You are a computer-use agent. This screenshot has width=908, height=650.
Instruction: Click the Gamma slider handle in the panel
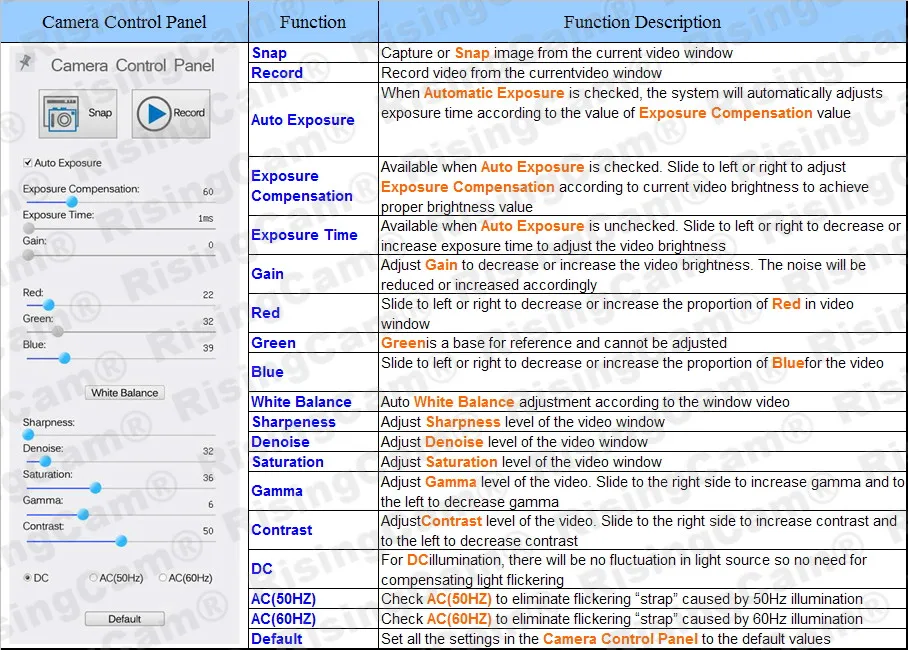[83, 514]
